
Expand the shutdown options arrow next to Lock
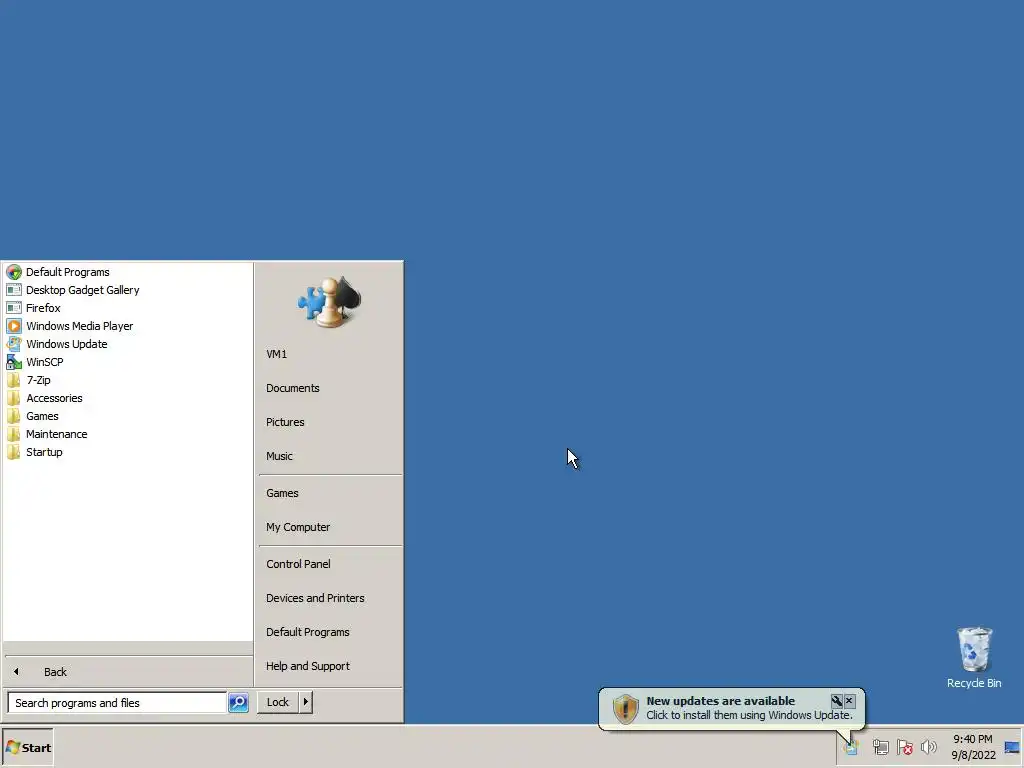pos(306,702)
